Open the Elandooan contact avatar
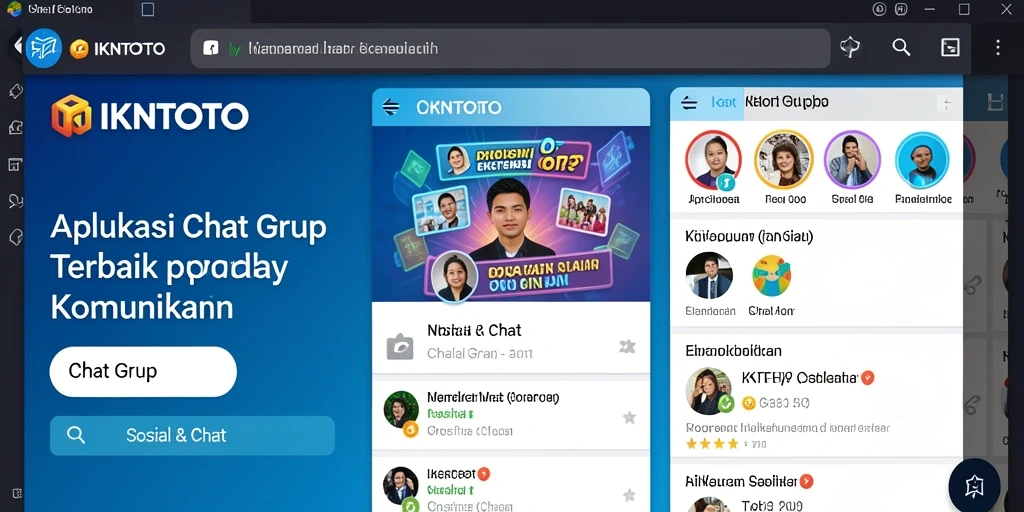 click(709, 276)
